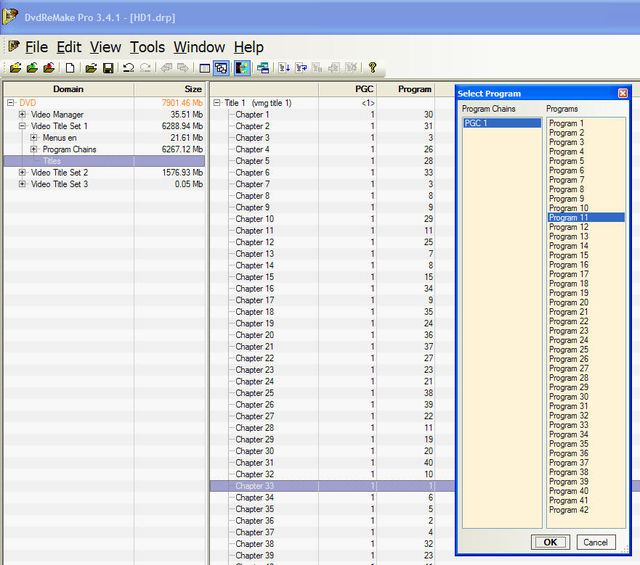640x565 pixels.
Task: Click the PGC column header
Action: click(x=347, y=89)
